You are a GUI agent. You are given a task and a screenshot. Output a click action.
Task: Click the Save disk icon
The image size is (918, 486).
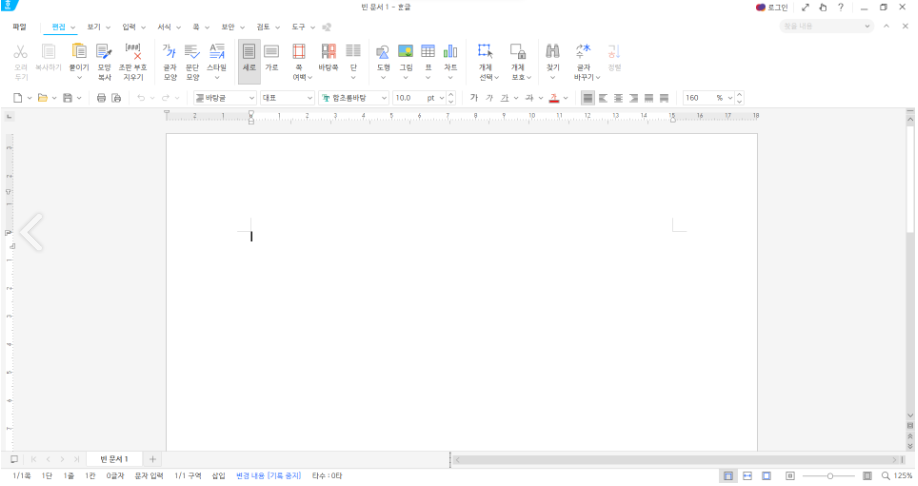click(68, 98)
